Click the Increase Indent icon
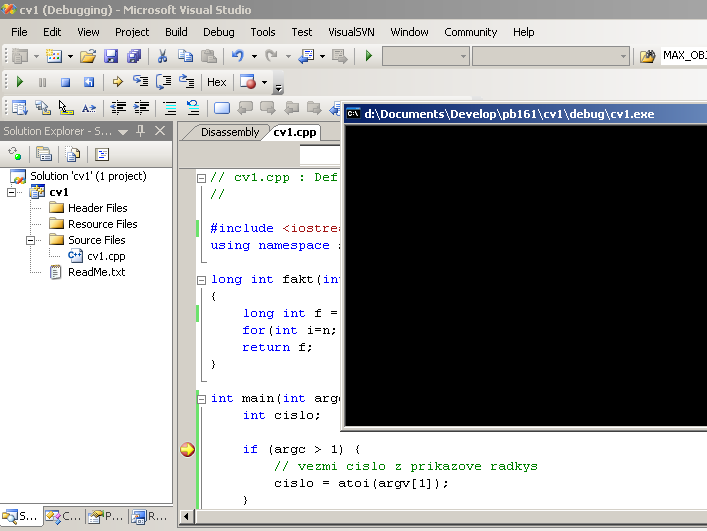 [141, 108]
